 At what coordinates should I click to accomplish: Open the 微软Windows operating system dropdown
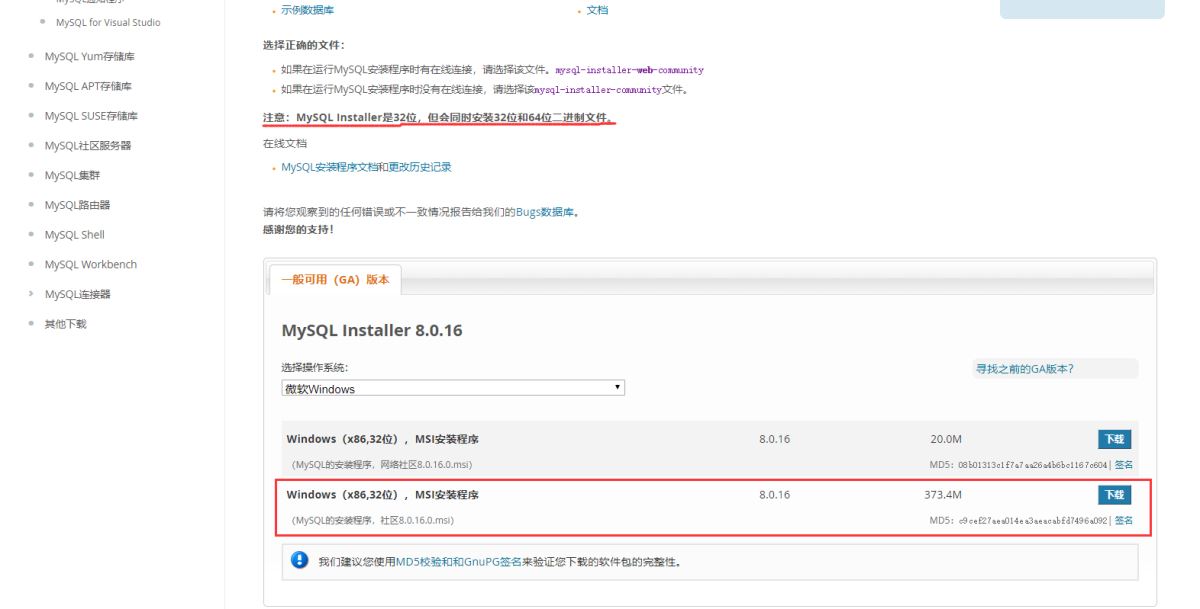coord(453,388)
